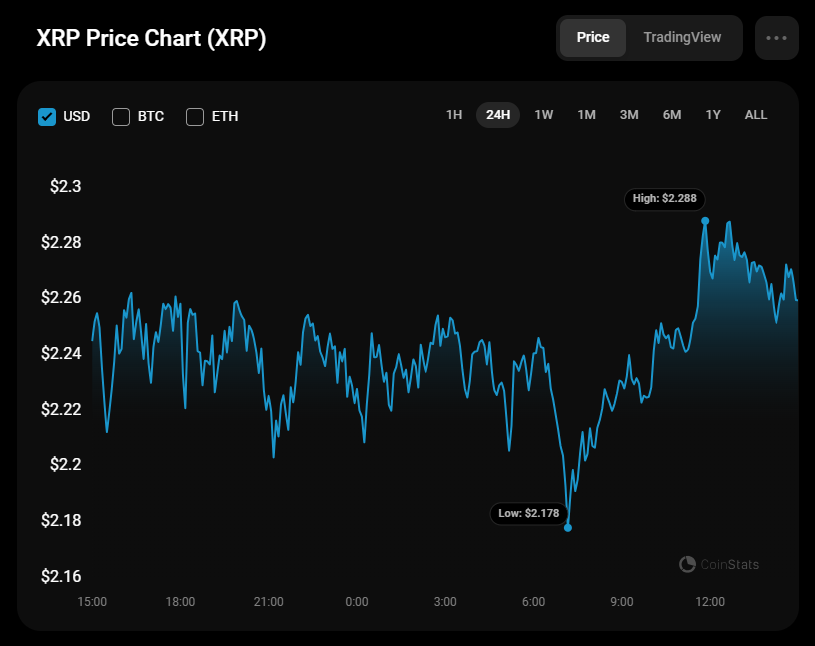This screenshot has height=646, width=815.
Task: Switch to the TradingView tab
Action: pos(682,37)
